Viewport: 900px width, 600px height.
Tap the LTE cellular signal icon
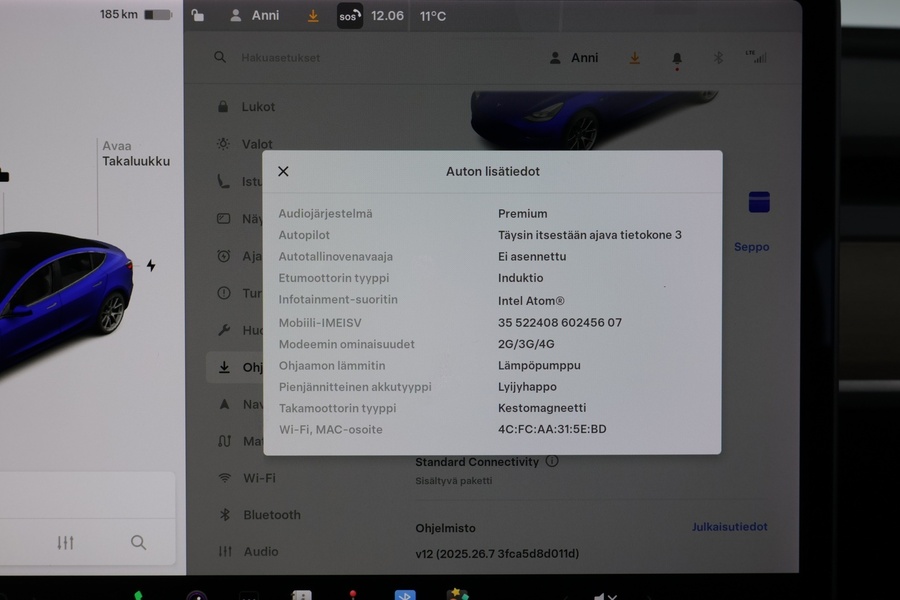coord(758,58)
